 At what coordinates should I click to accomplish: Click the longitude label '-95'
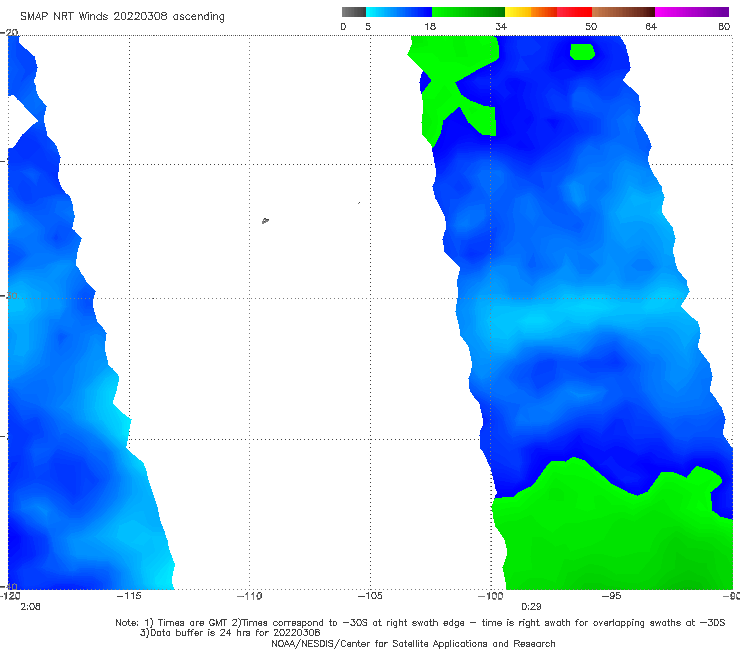tap(612, 596)
